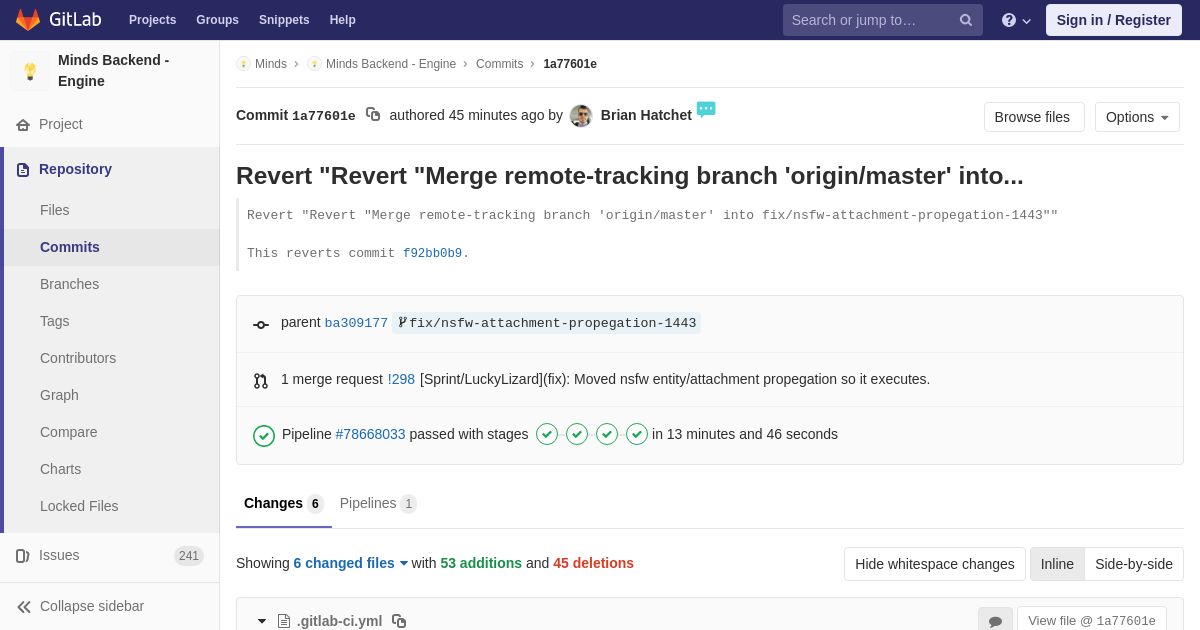Focus the Search or jump to field
The height and width of the screenshot is (630, 1200).
(868, 20)
